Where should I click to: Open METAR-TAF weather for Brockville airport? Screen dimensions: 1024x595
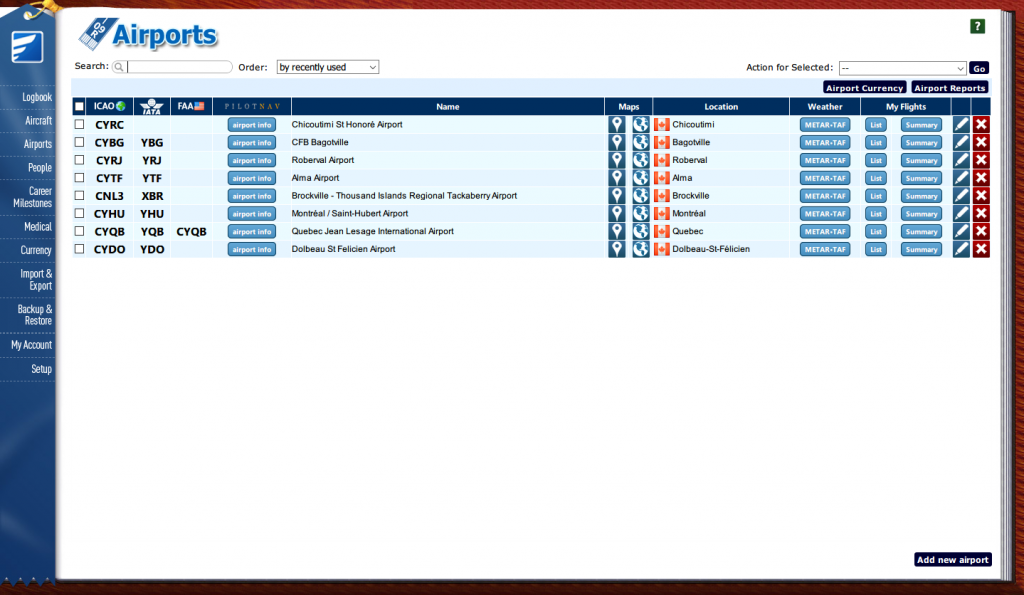point(825,196)
